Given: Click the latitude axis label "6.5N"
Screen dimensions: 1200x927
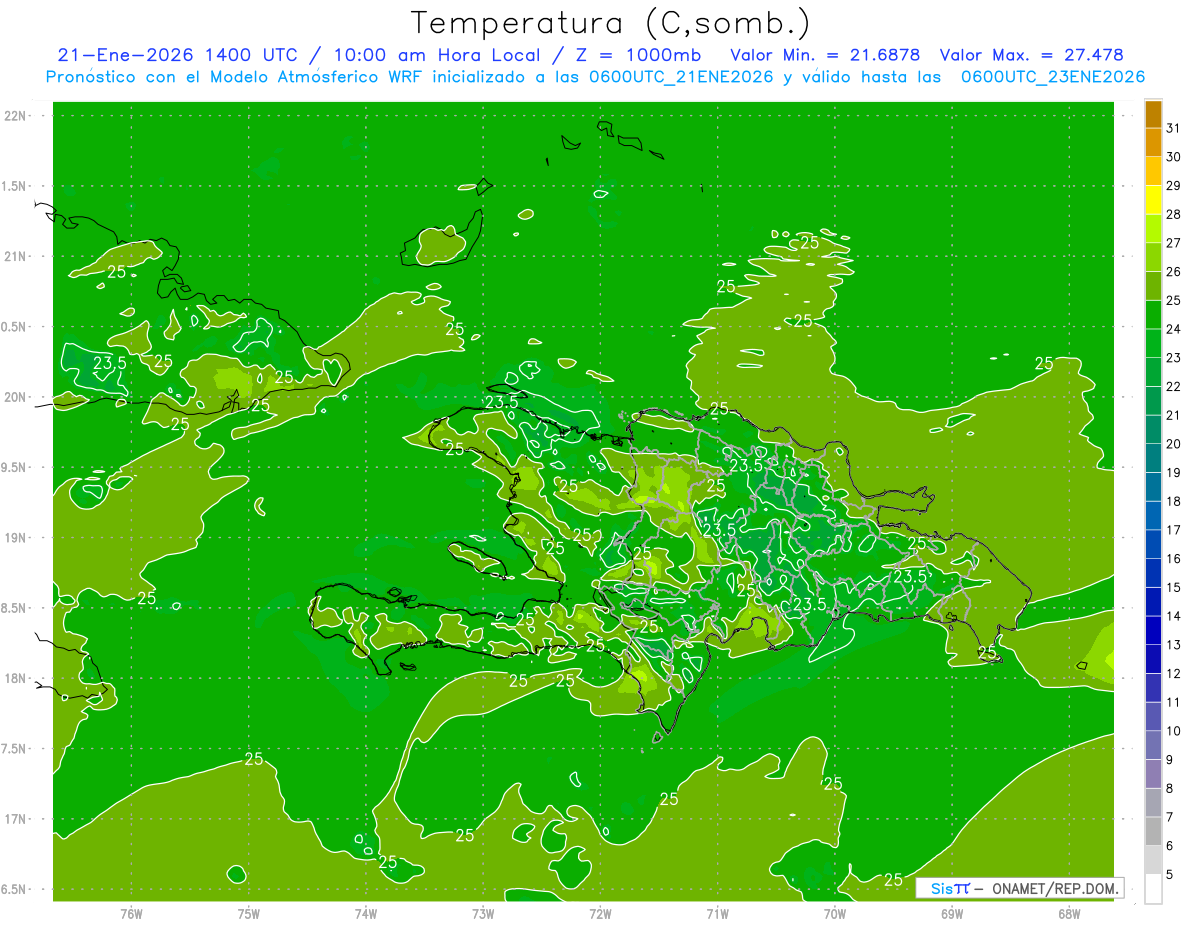Looking at the screenshot, I should tap(14, 890).
